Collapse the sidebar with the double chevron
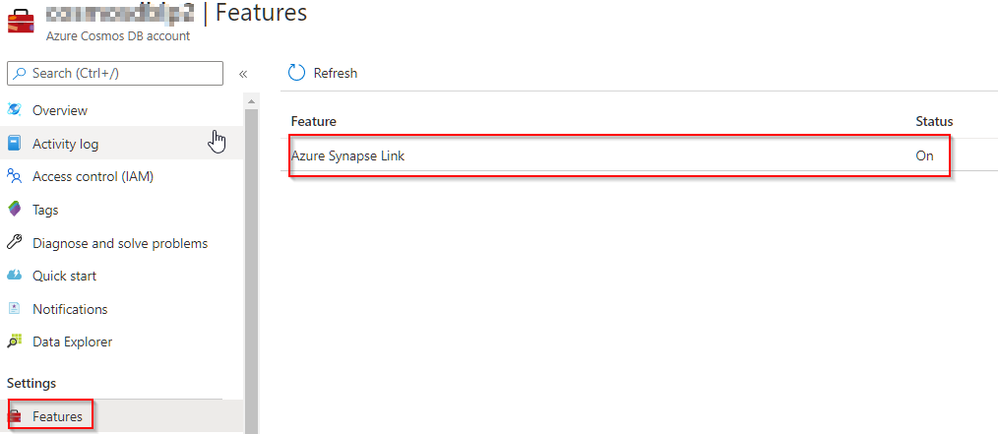This screenshot has height=434, width=998. point(243,74)
